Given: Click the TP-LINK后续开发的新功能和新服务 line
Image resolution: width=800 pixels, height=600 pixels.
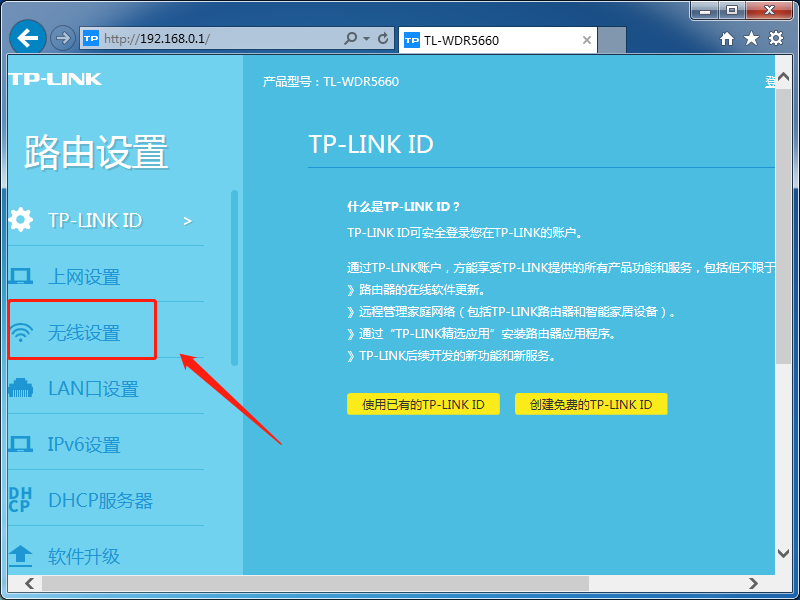Looking at the screenshot, I should (451, 356).
